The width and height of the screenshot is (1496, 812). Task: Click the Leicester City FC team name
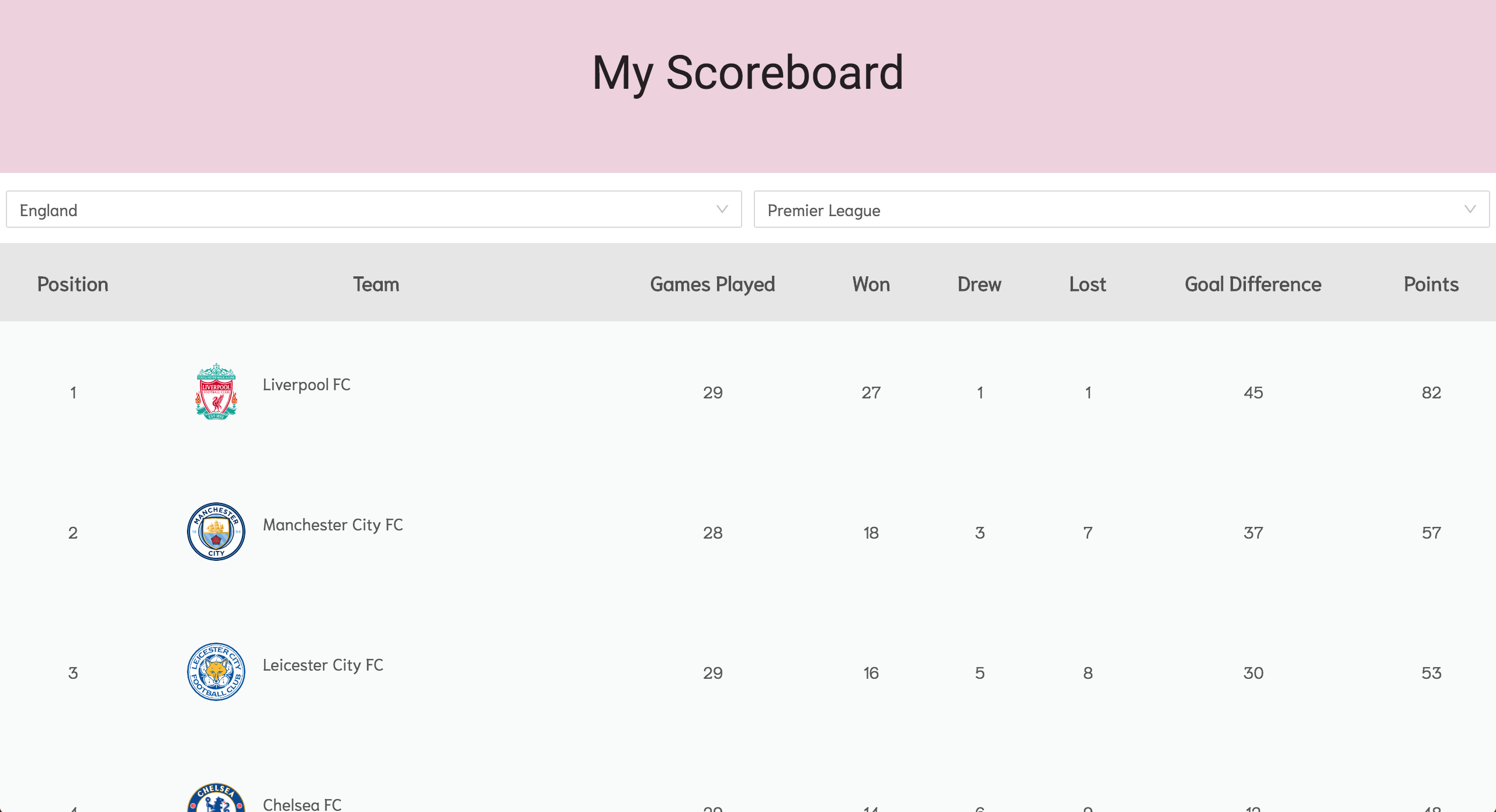coord(323,665)
